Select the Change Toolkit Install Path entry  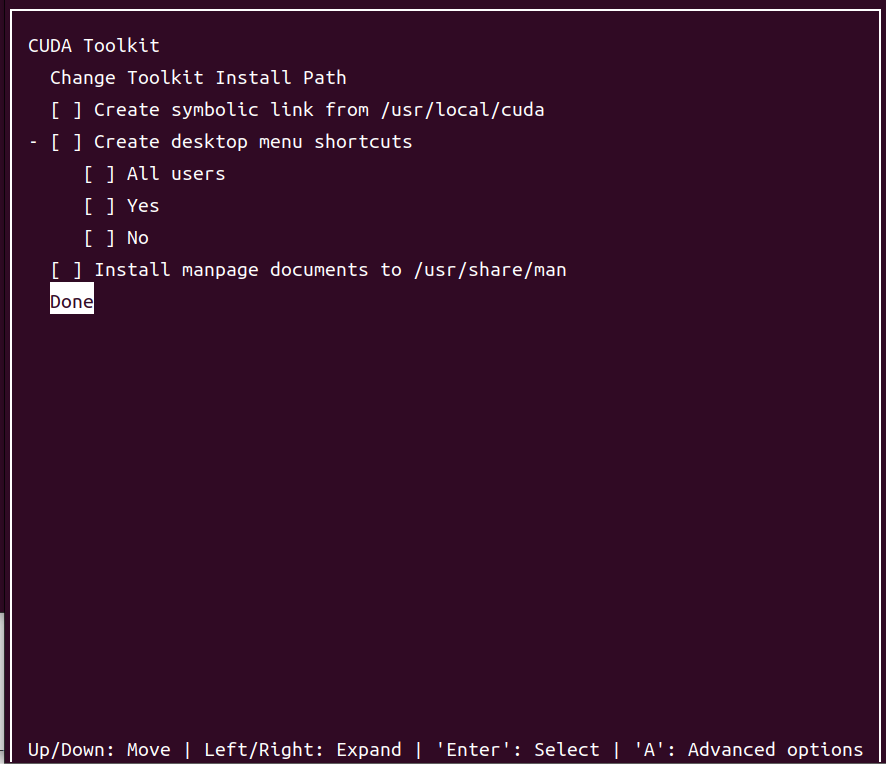(198, 77)
